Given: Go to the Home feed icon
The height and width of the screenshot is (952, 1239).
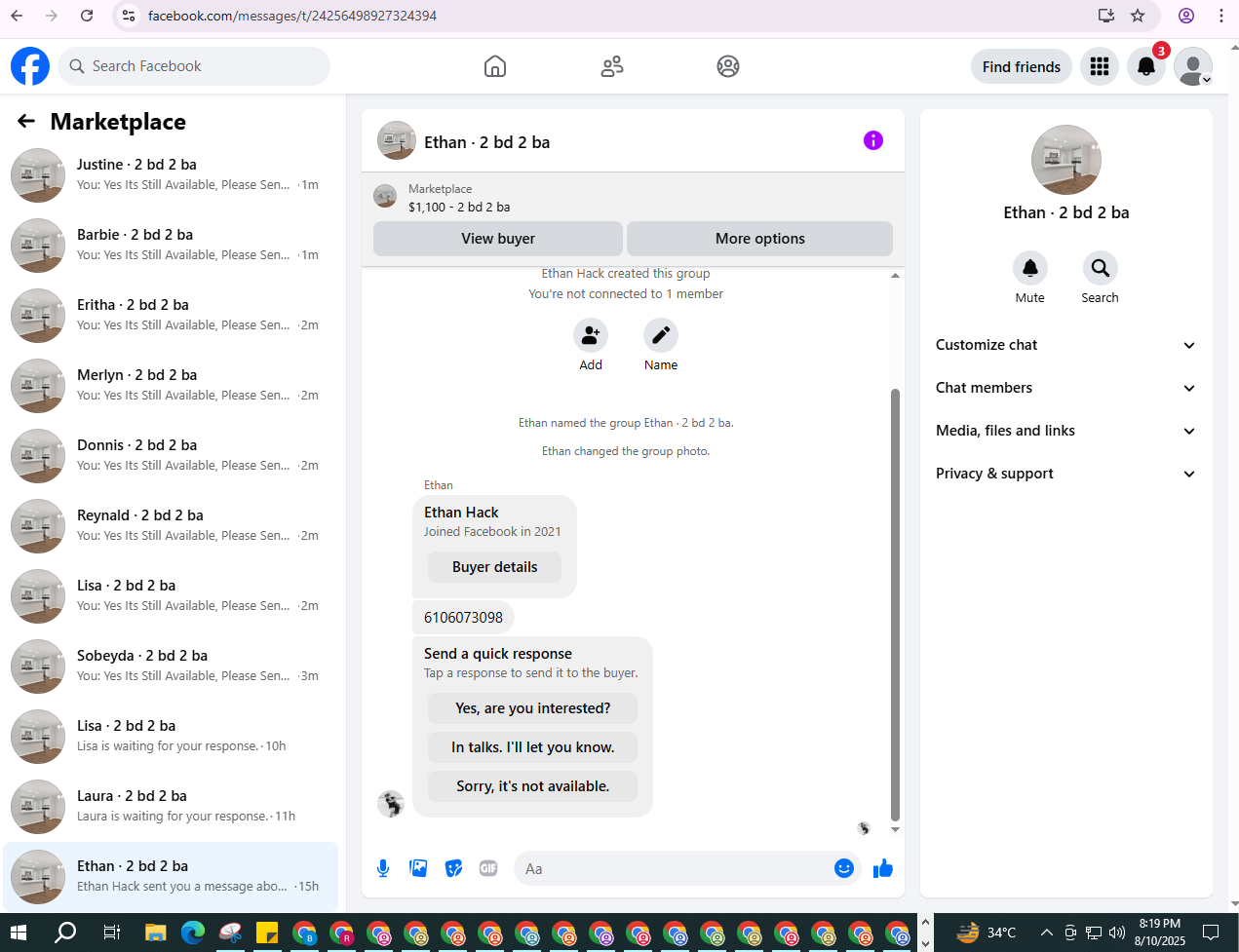Looking at the screenshot, I should coord(495,66).
